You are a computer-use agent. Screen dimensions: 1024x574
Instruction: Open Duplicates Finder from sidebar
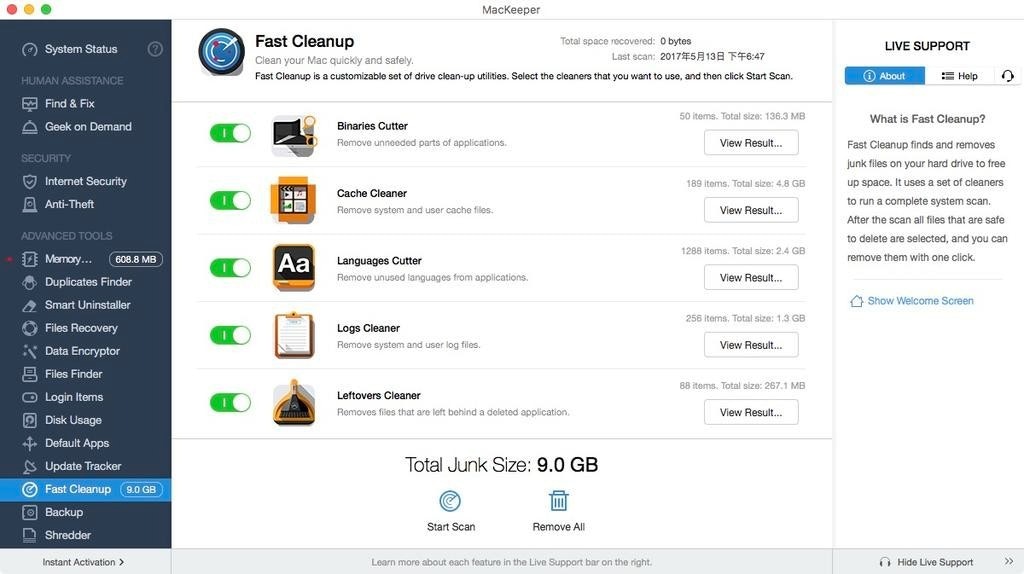click(x=86, y=282)
